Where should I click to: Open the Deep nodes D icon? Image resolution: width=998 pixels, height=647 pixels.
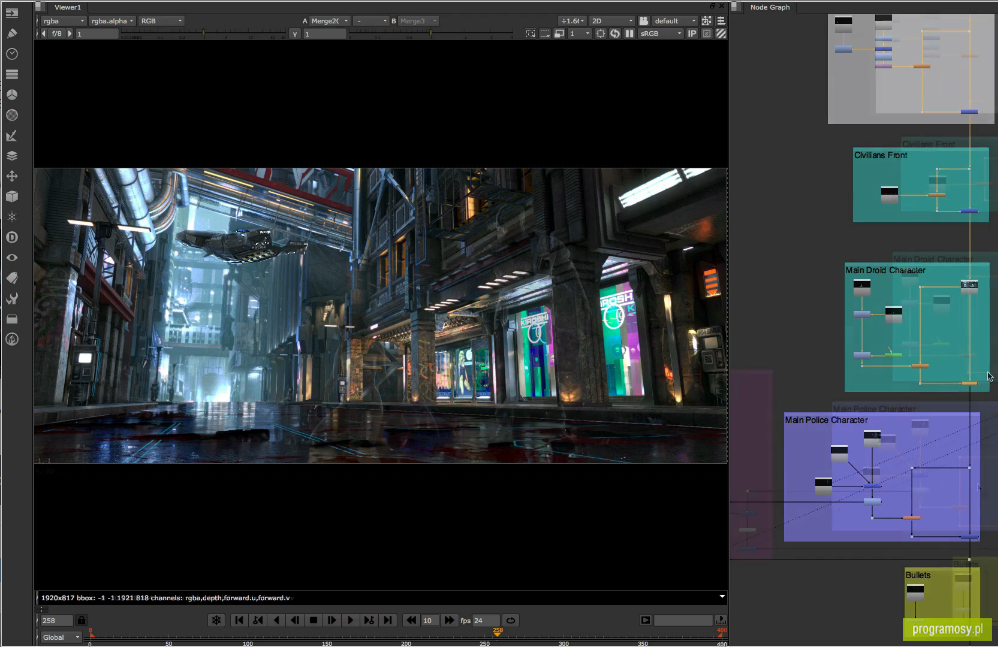11,237
